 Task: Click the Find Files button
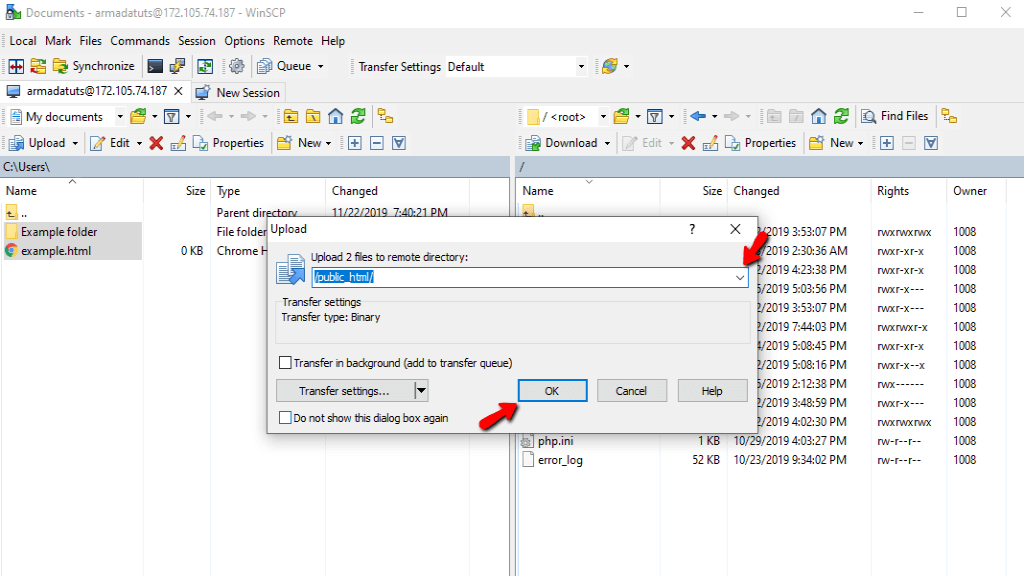click(895, 116)
